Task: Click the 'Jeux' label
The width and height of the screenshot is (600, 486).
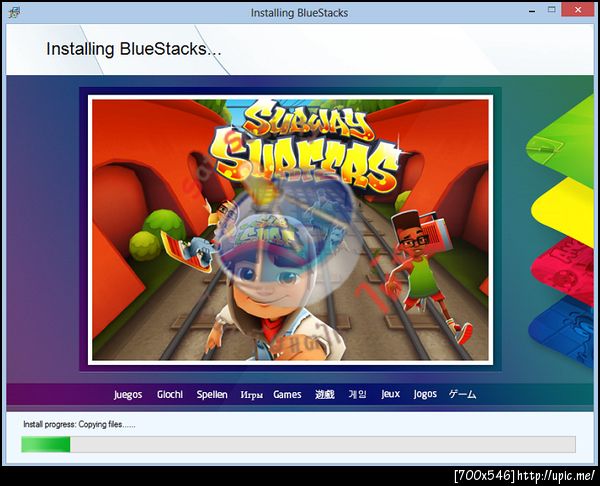Action: 390,394
